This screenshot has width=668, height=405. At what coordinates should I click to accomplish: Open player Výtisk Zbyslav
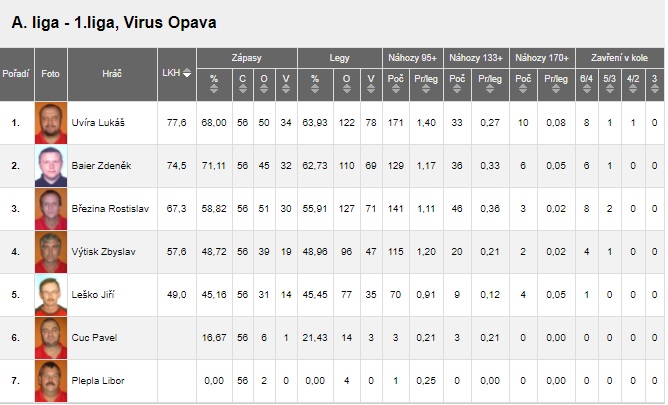pyautogui.click(x=103, y=252)
